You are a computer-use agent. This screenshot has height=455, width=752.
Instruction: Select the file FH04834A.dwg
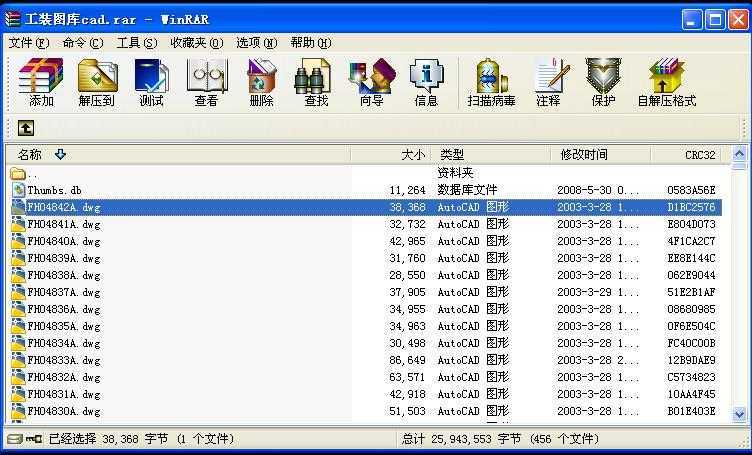point(64,343)
